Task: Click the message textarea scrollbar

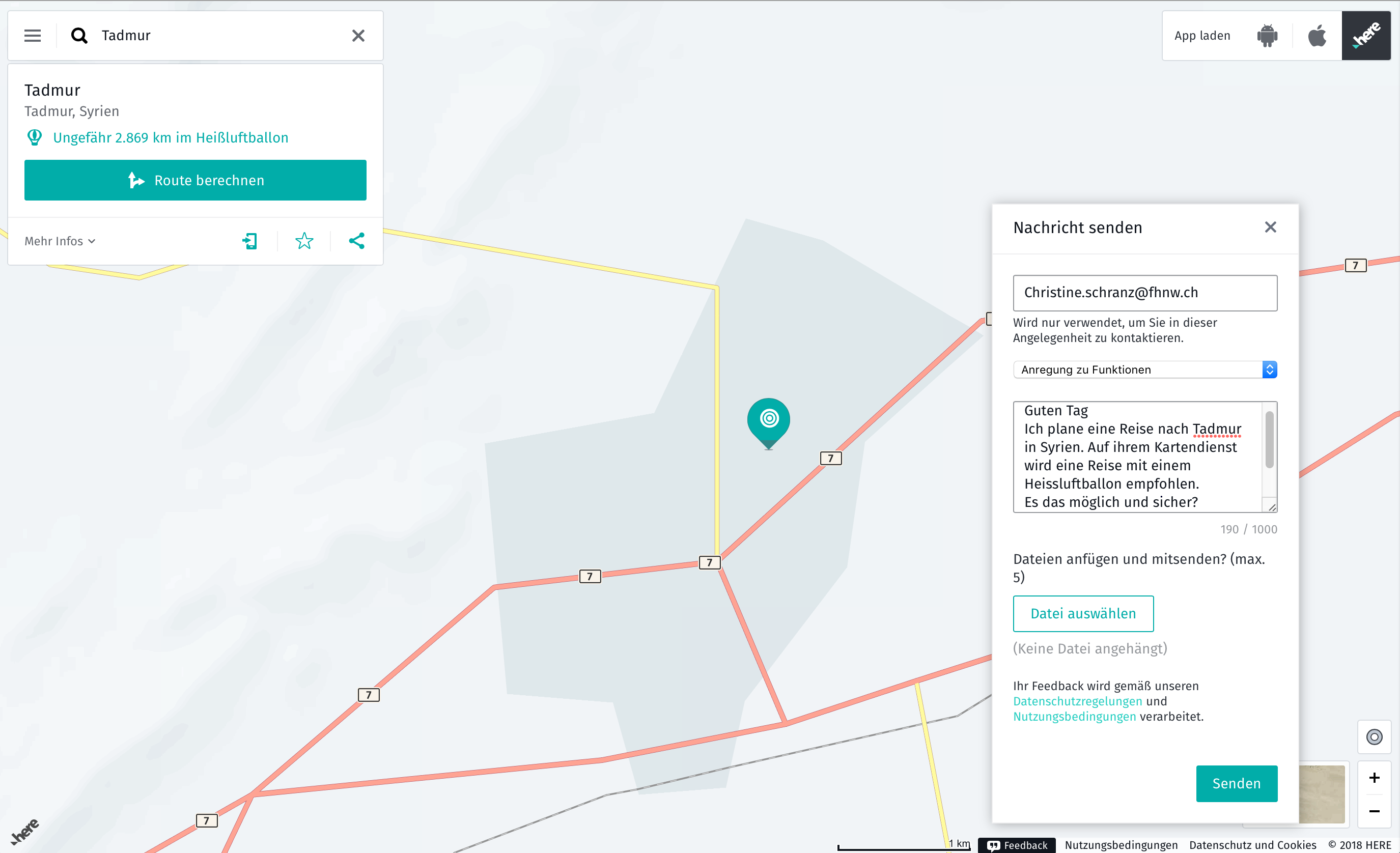Action: click(x=1269, y=440)
